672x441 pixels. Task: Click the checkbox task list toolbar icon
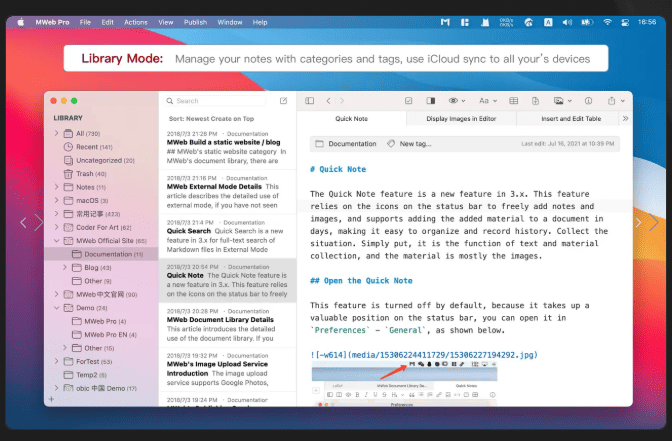(x=408, y=101)
